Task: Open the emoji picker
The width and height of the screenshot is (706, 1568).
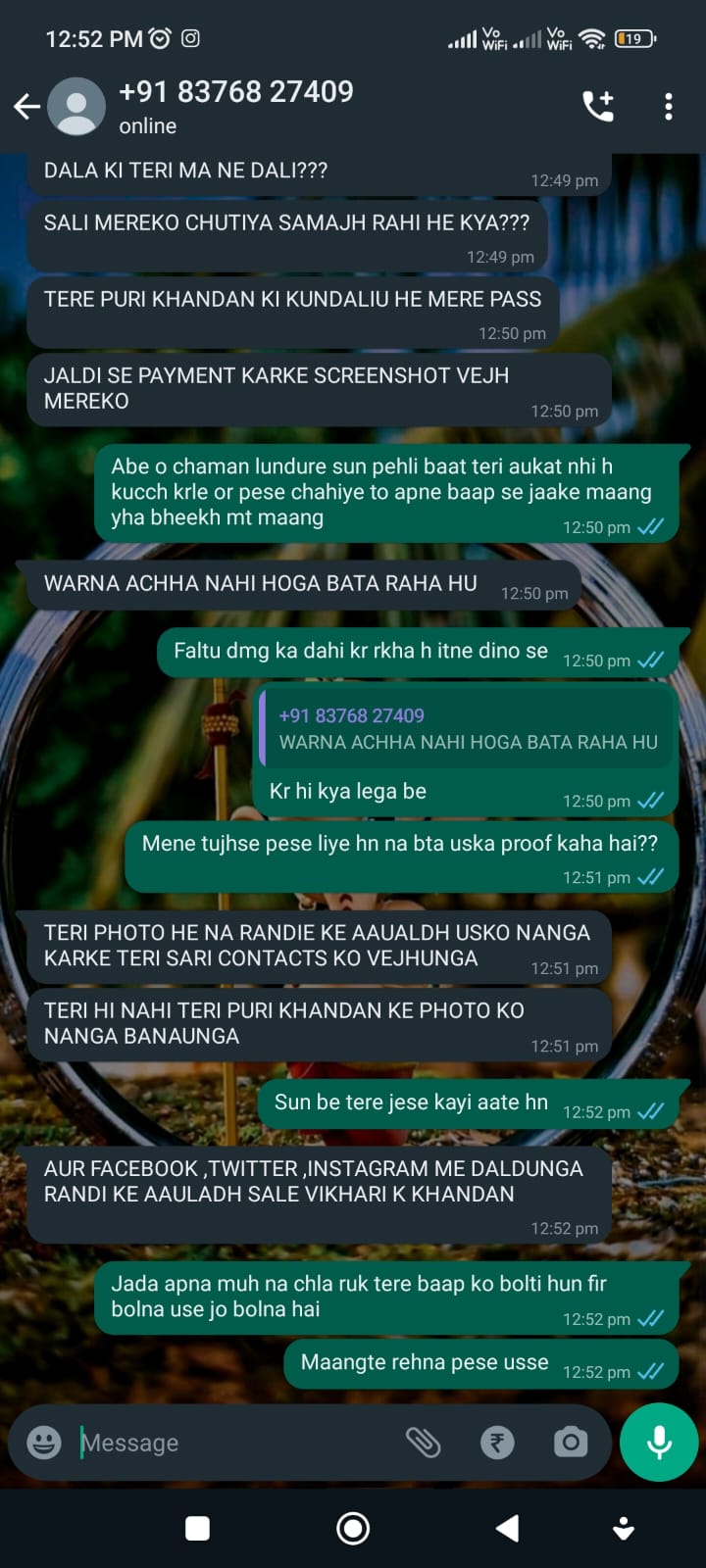Action: coord(44,1443)
